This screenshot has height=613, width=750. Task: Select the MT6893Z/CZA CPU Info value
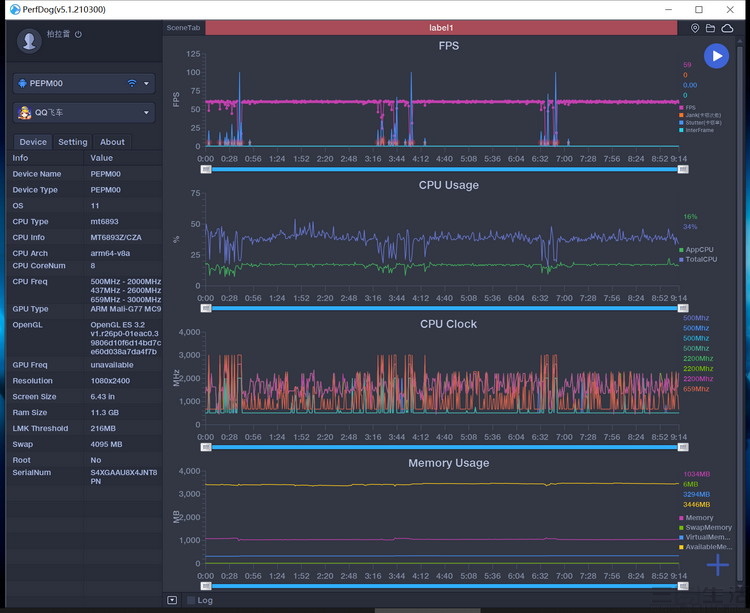116,237
